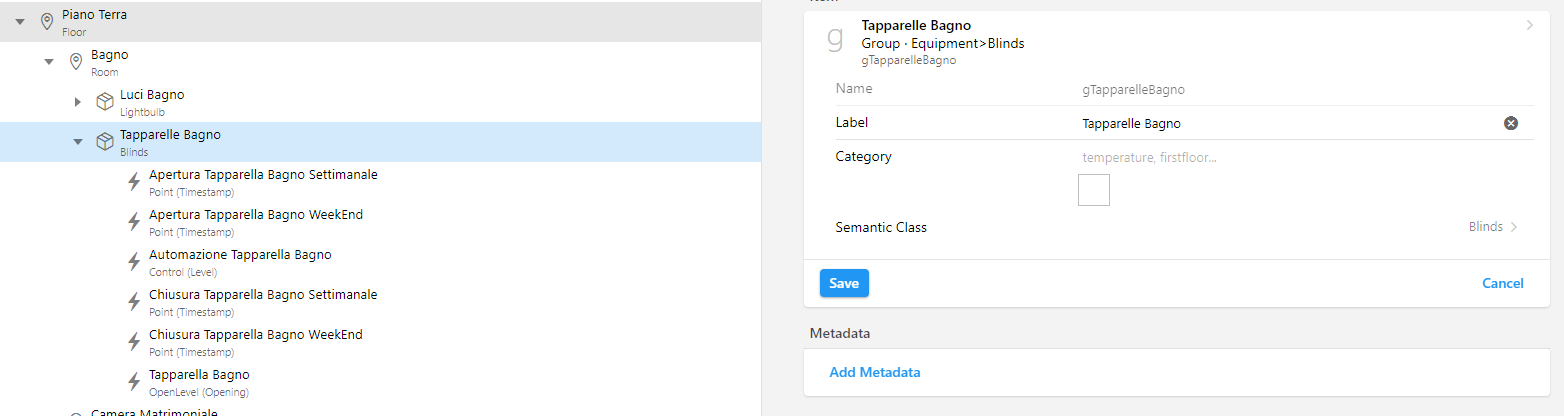1564x416 pixels.
Task: Click lightning icon of Chiusura Tapparella Bagno WeekEnd
Action: coord(134,342)
